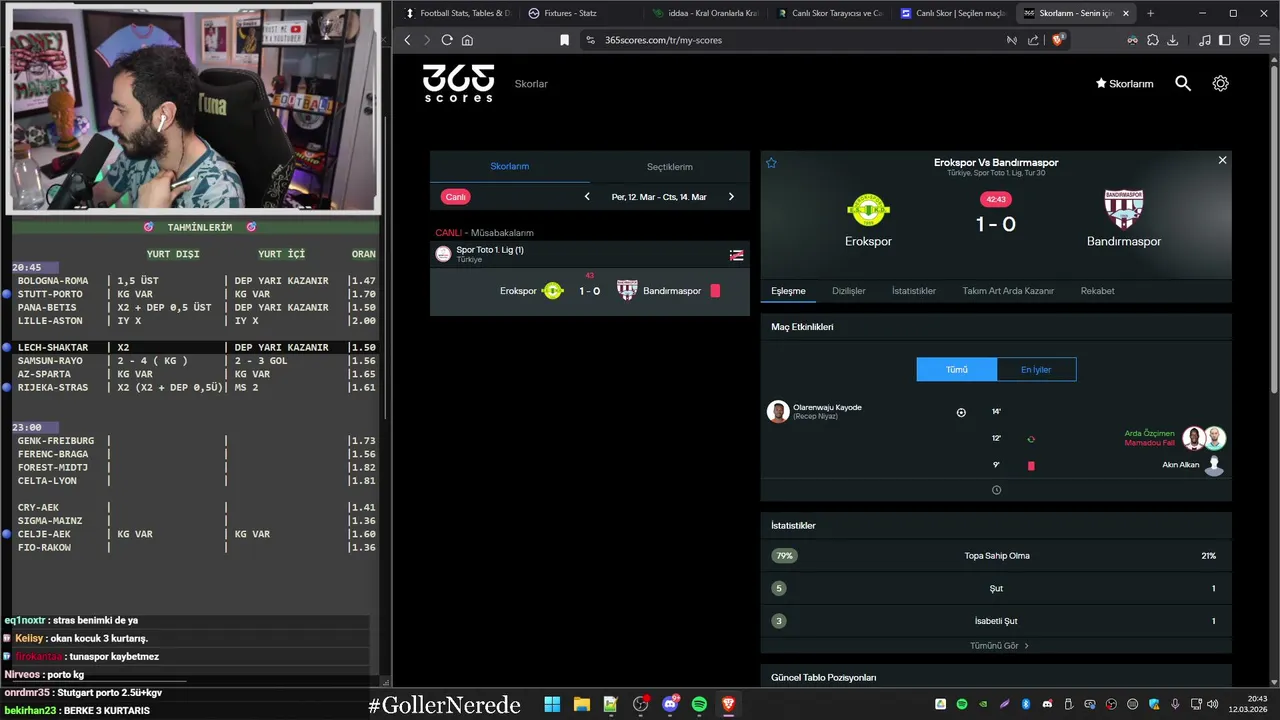This screenshot has width=1280, height=720.
Task: Click Olarenwaju Kayode's player avatar
Action: tap(778, 412)
